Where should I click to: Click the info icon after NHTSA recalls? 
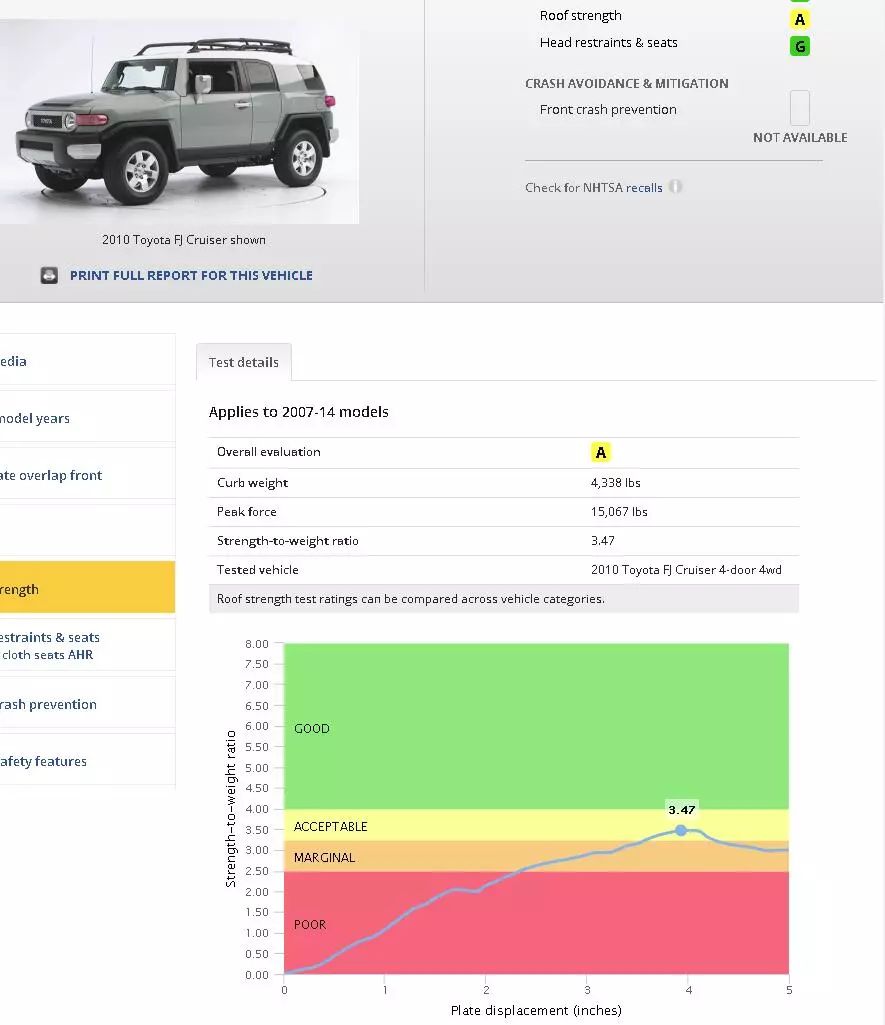pos(675,187)
